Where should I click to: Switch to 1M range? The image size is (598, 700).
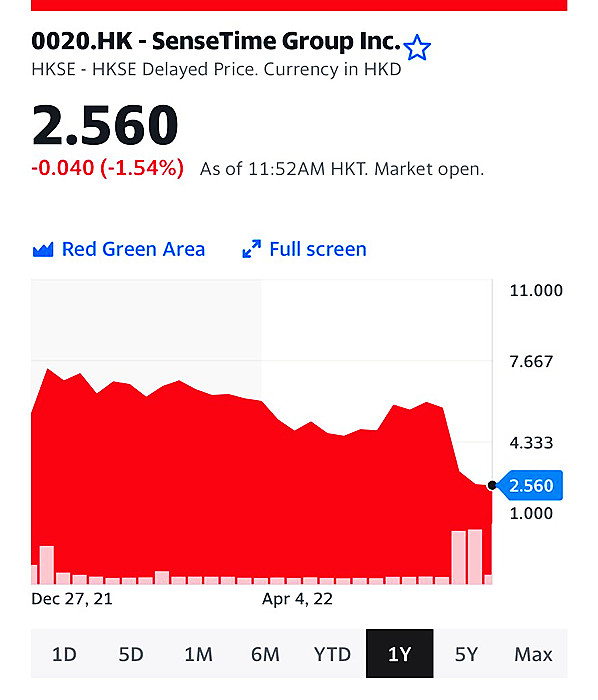point(199,654)
